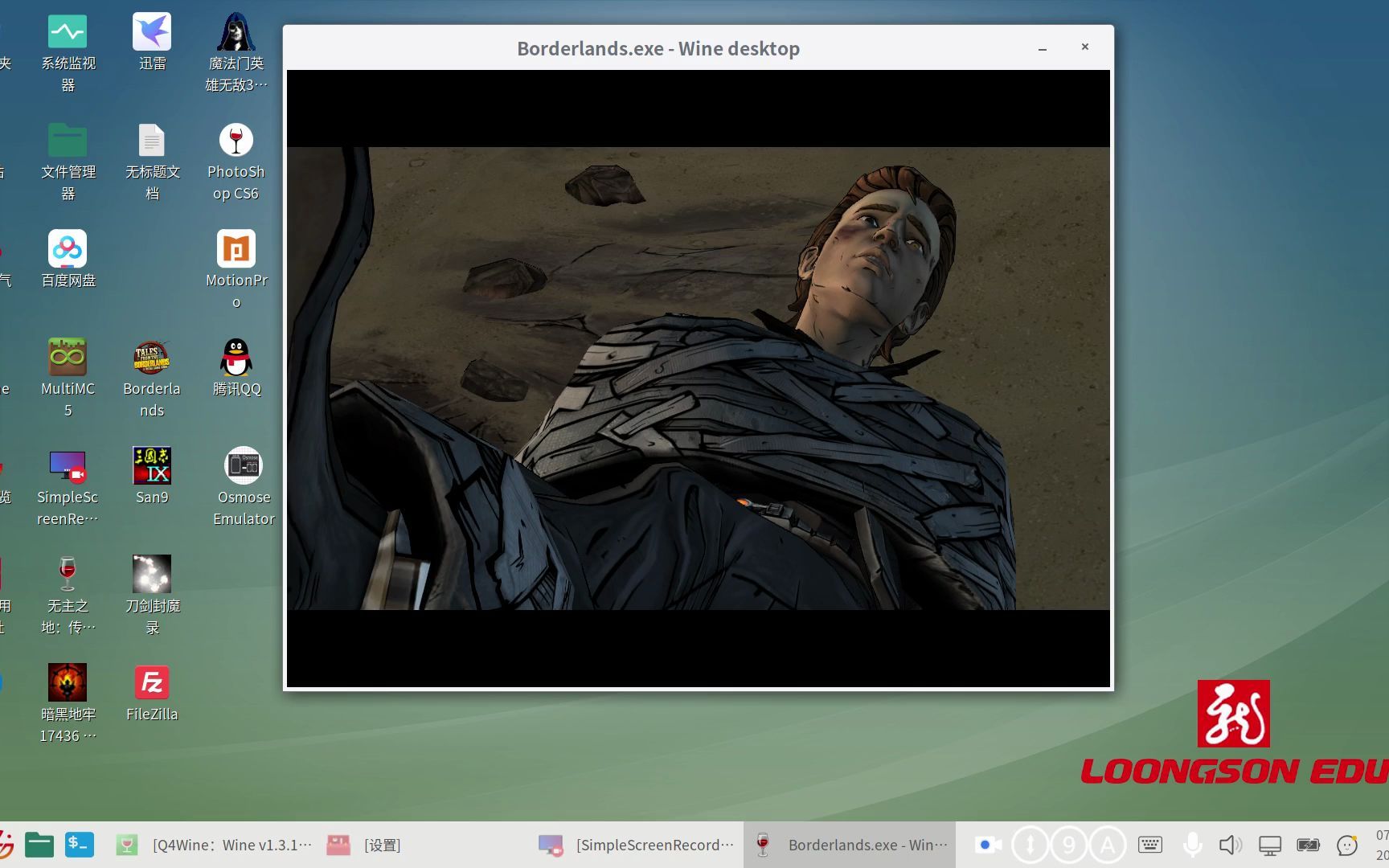Click the screen recording camera tray icon
Image resolution: width=1389 pixels, height=868 pixels.
(988, 845)
